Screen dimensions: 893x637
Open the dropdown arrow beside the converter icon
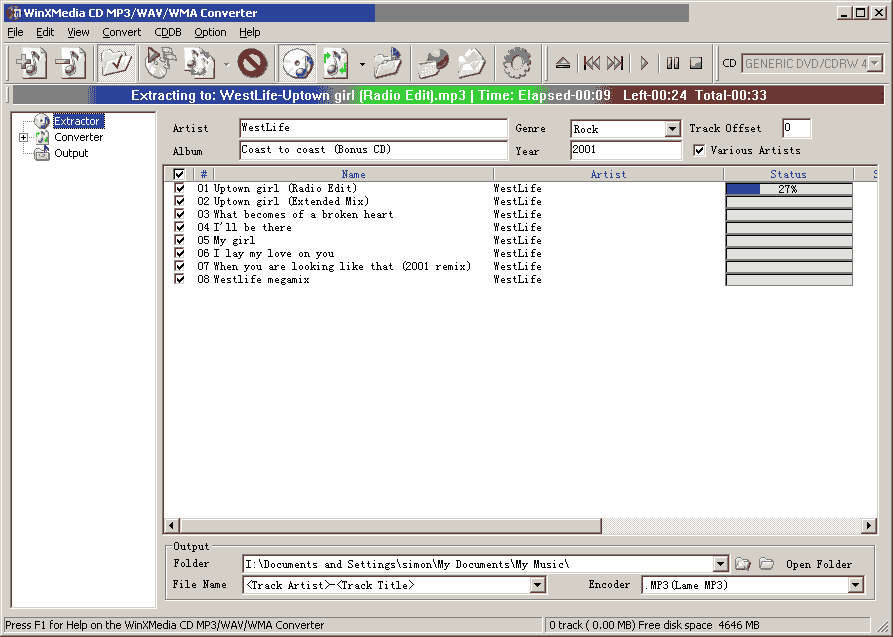362,64
